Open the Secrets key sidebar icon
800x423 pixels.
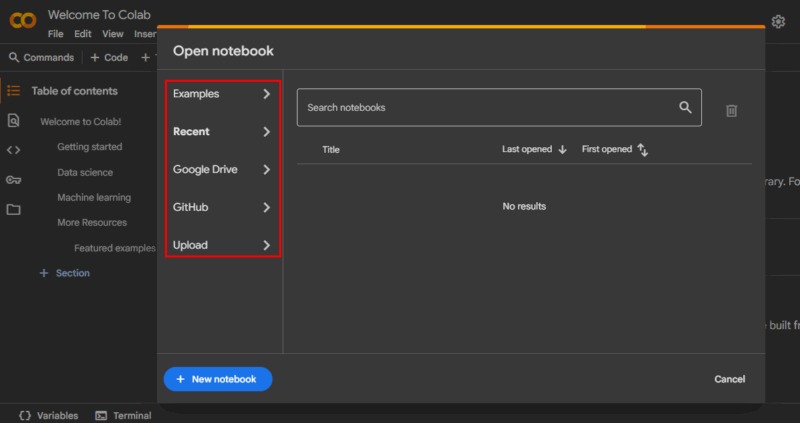click(x=14, y=180)
